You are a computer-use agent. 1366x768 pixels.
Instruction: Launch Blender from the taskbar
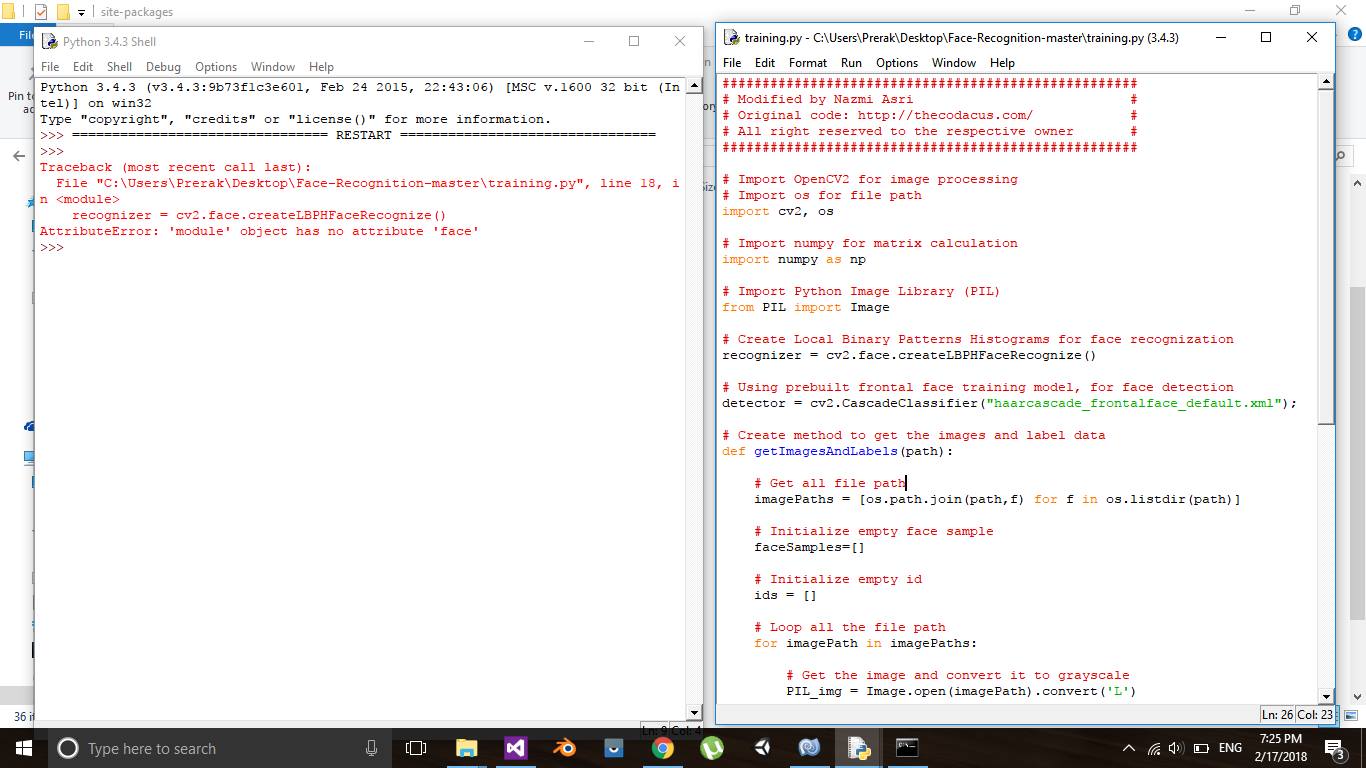pyautogui.click(x=565, y=748)
